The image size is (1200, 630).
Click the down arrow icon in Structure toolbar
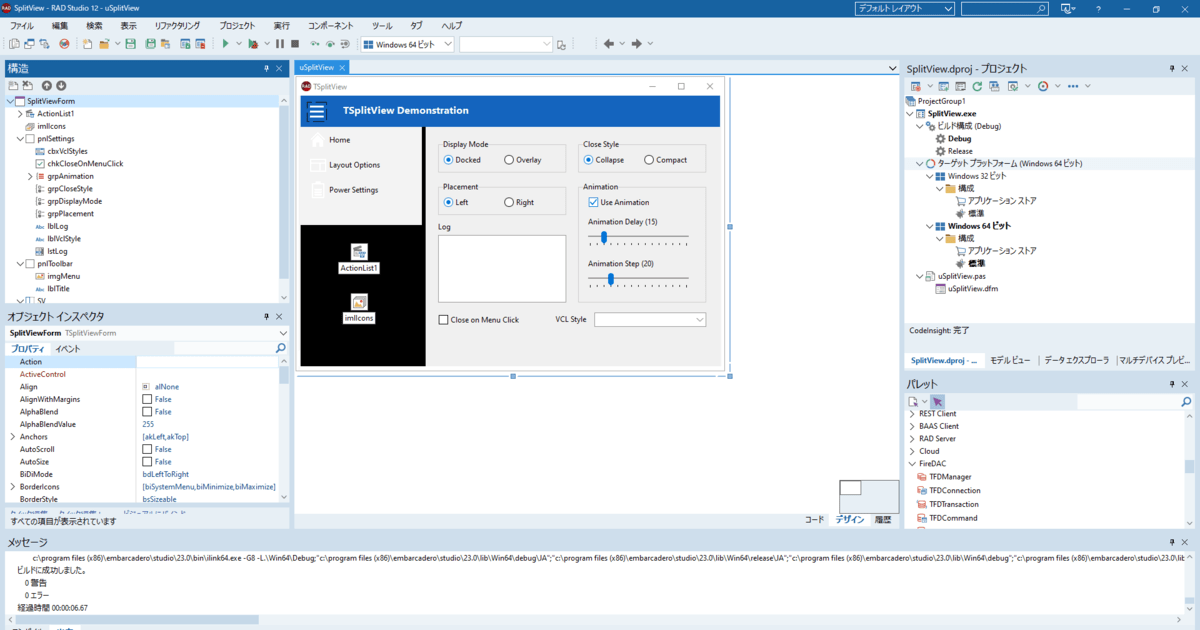click(x=61, y=86)
